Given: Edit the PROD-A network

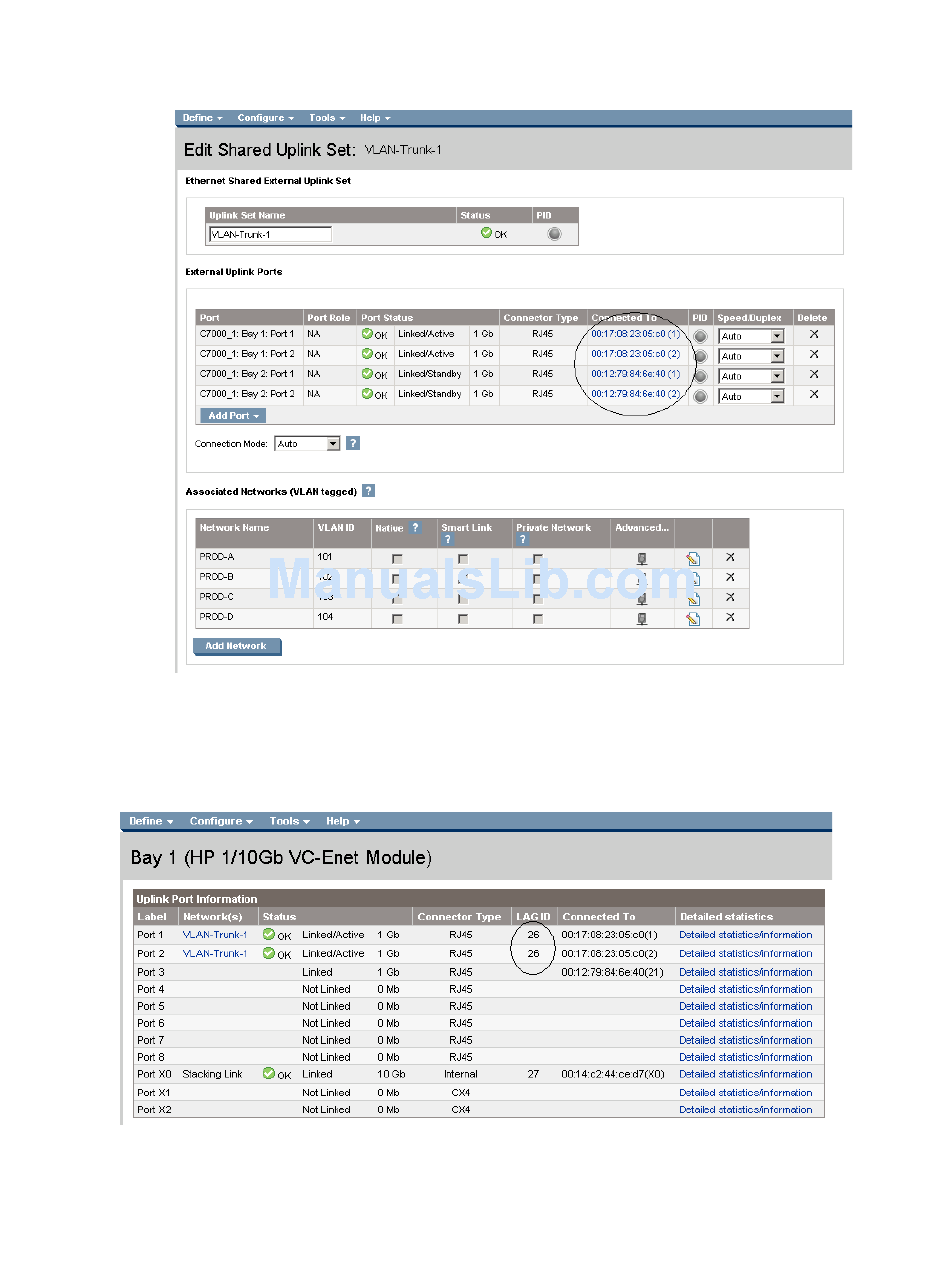Looking at the screenshot, I should point(692,559).
